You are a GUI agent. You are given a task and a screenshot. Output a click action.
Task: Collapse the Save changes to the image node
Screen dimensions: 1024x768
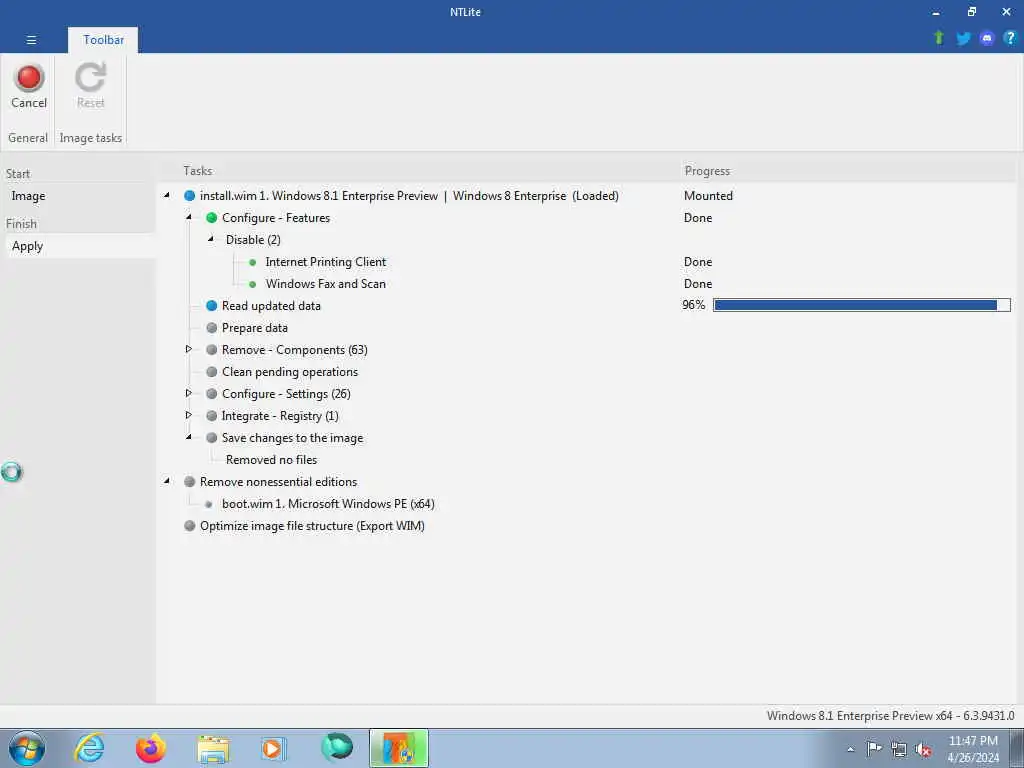click(189, 437)
